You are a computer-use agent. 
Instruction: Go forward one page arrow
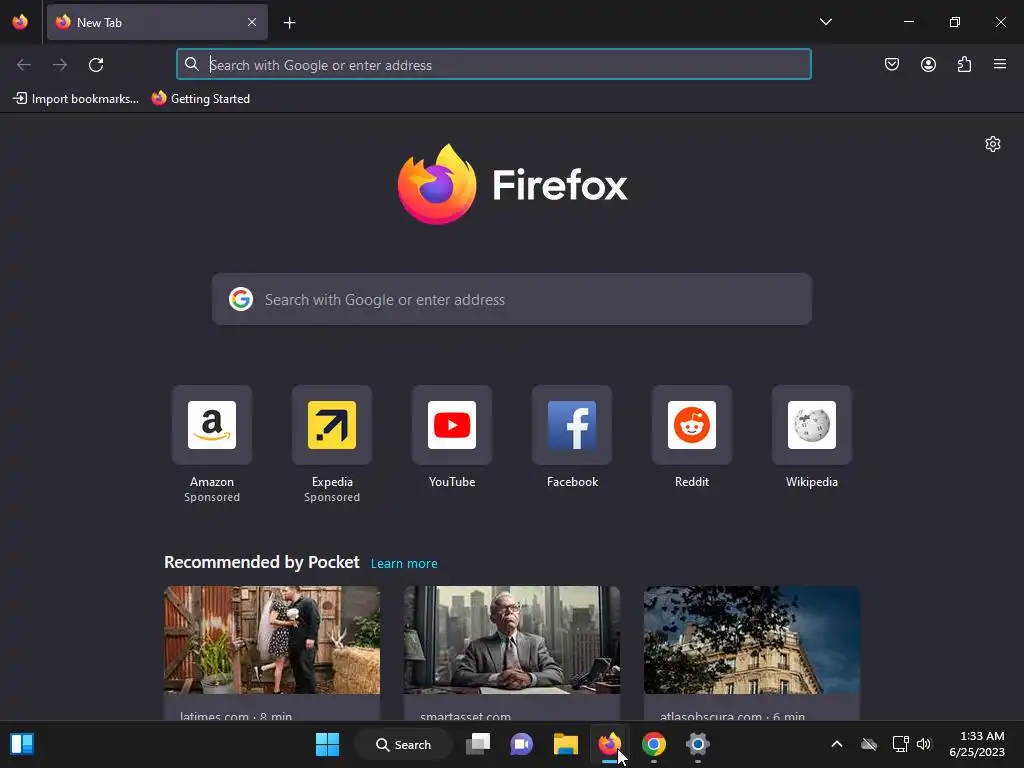pyautogui.click(x=60, y=65)
